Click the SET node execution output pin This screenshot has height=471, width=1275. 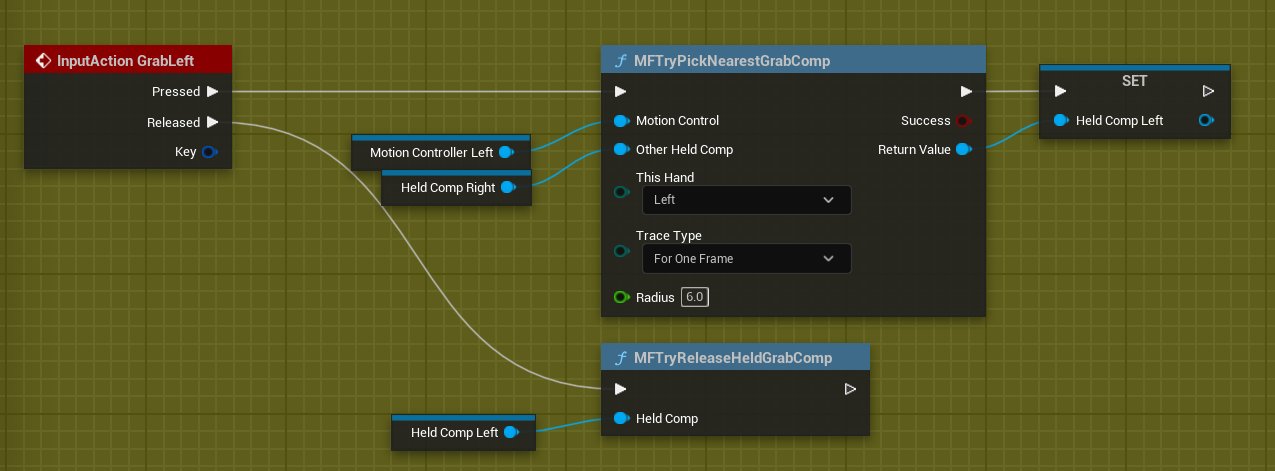pyautogui.click(x=1208, y=92)
